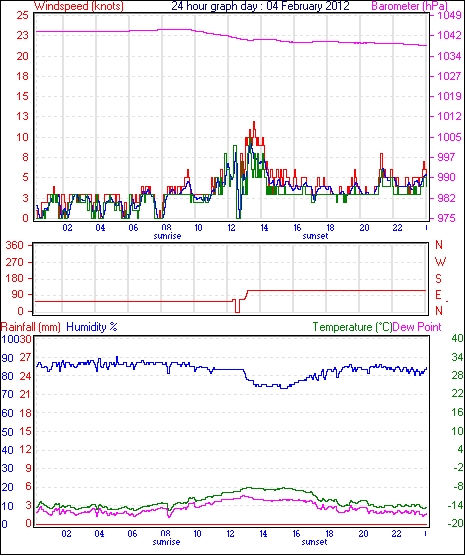Click the 40 degree temperature scale value

click(458, 338)
